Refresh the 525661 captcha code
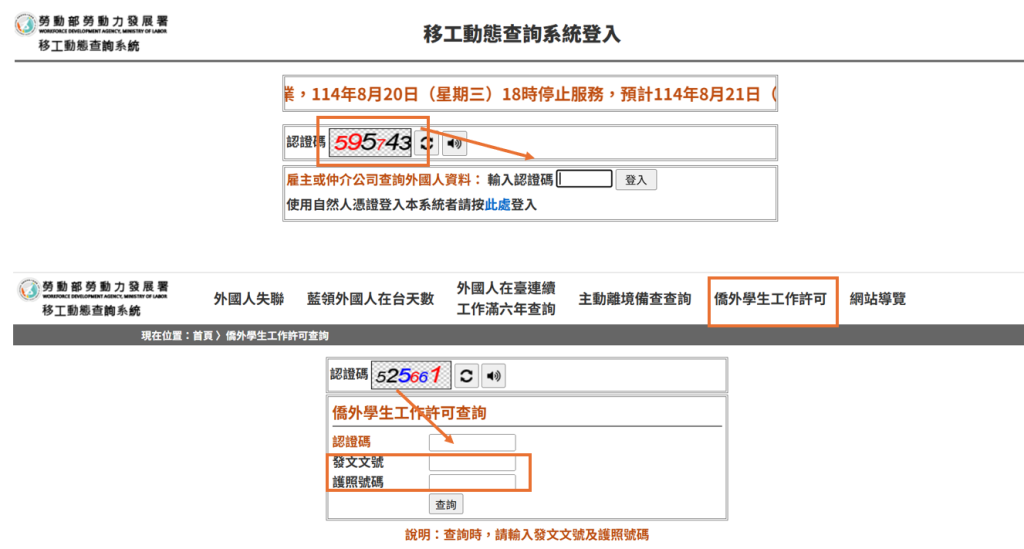The width and height of the screenshot is (1024, 549). (466, 376)
